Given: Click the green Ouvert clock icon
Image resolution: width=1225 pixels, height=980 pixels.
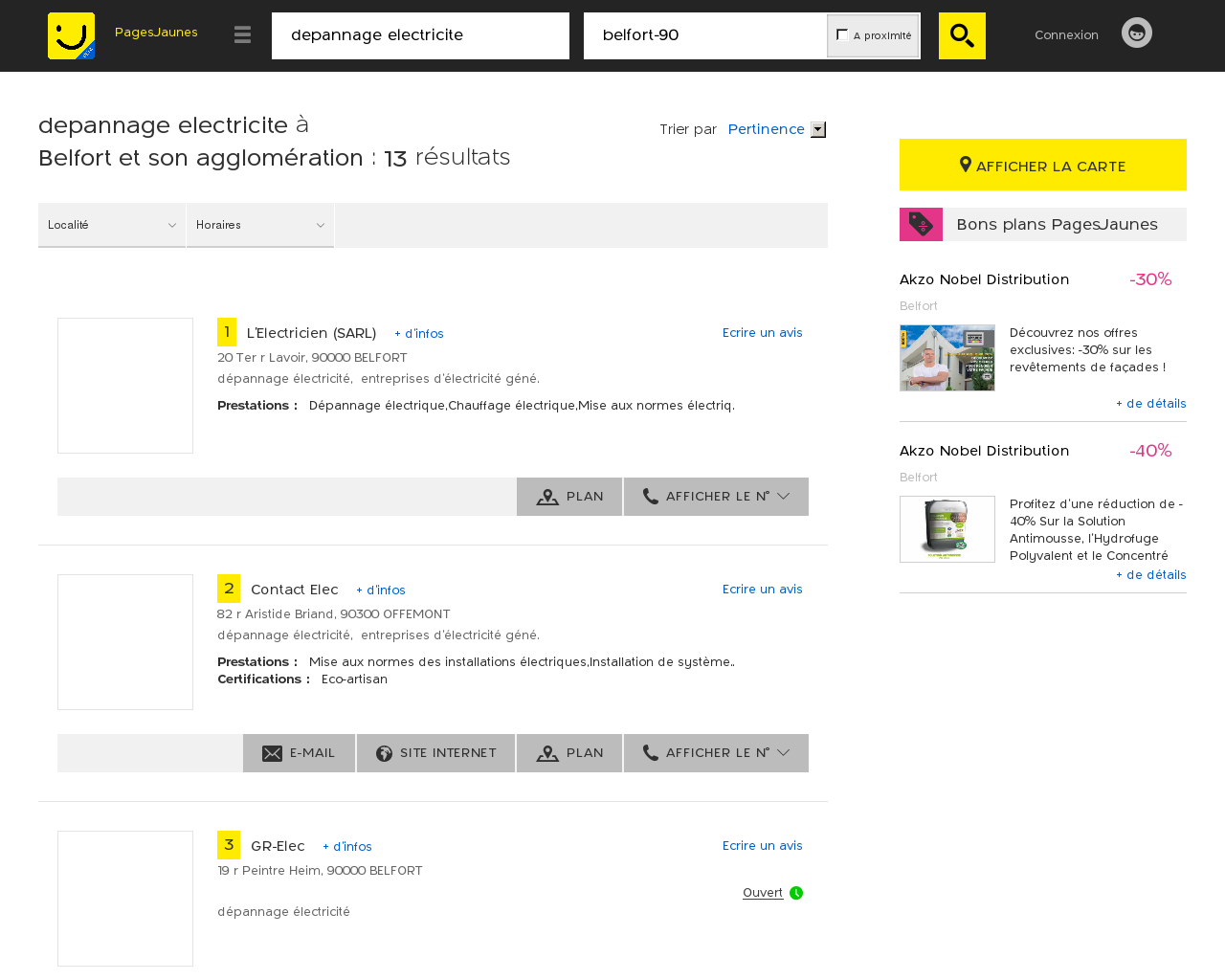Looking at the screenshot, I should tap(796, 893).
